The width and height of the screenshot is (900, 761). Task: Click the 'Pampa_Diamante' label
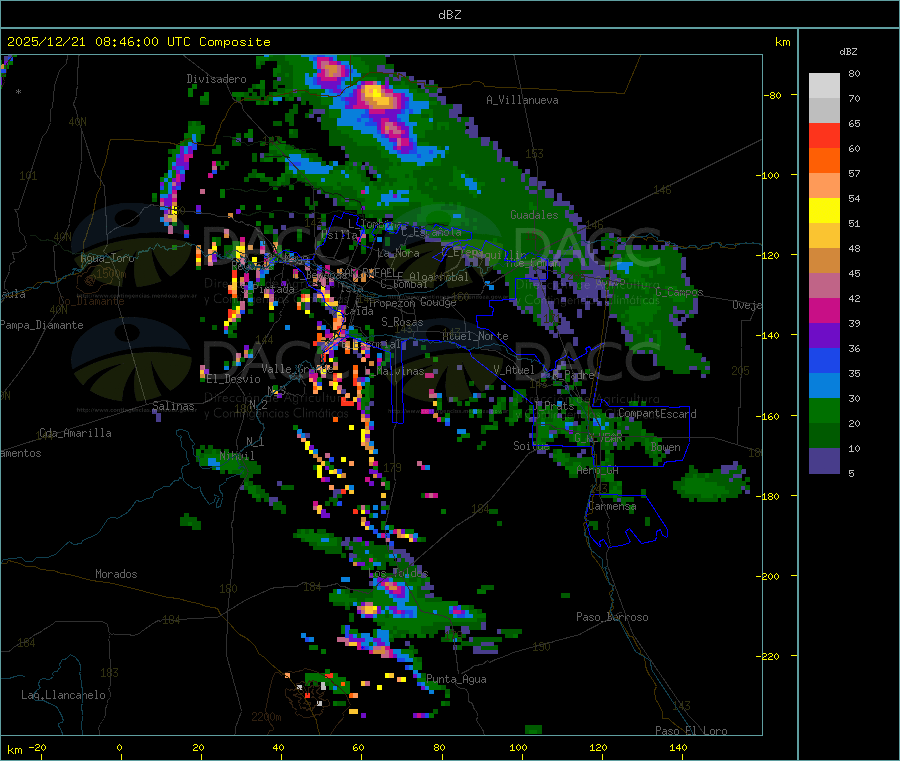tap(42, 325)
